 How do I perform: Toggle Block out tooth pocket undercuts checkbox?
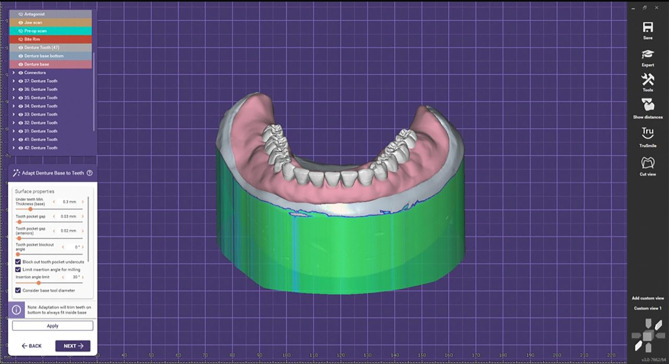pyautogui.click(x=18, y=262)
